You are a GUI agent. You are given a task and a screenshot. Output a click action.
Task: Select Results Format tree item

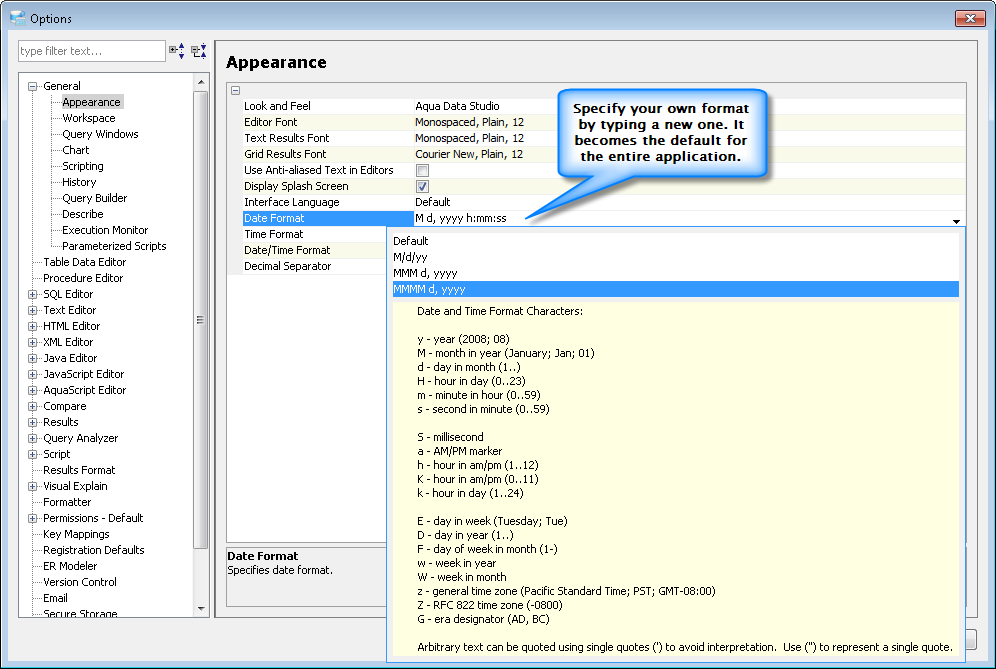point(79,470)
